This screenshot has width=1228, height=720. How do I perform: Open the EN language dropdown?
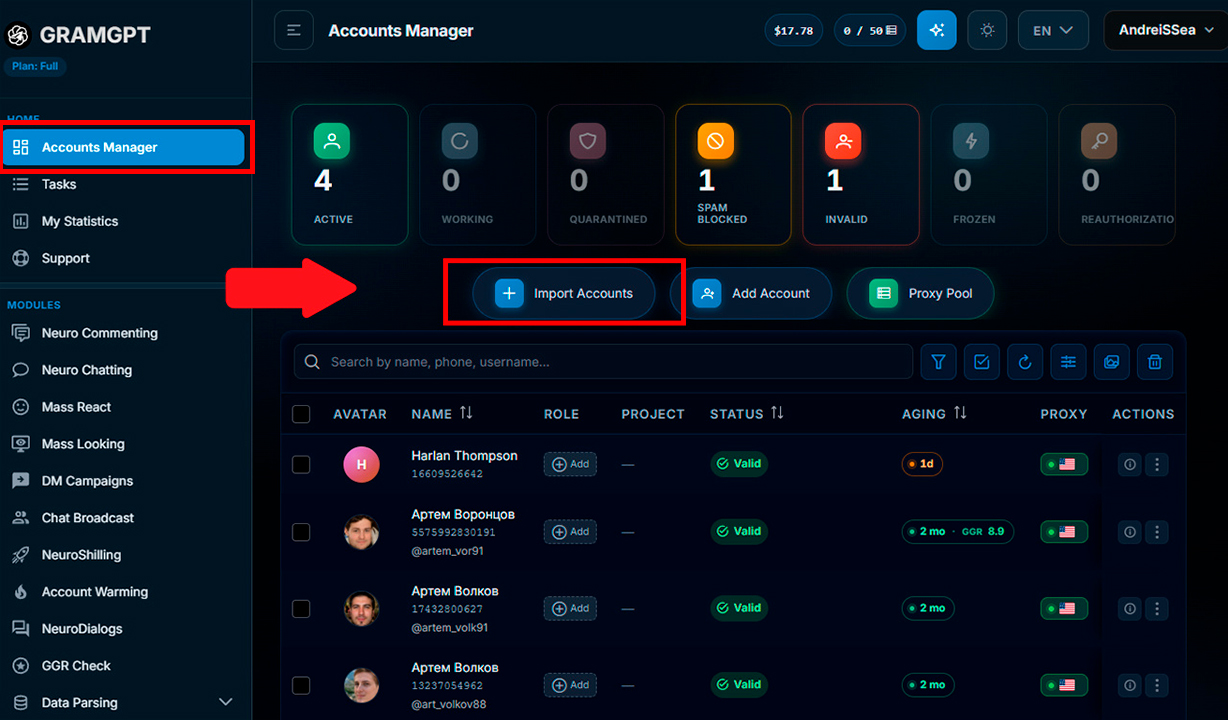(x=1053, y=31)
